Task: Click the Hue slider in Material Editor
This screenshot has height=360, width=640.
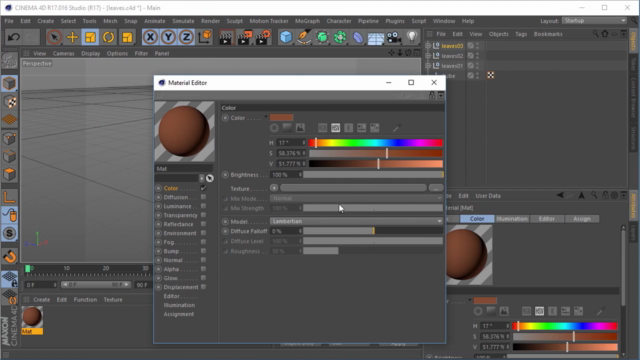Action: pos(376,142)
